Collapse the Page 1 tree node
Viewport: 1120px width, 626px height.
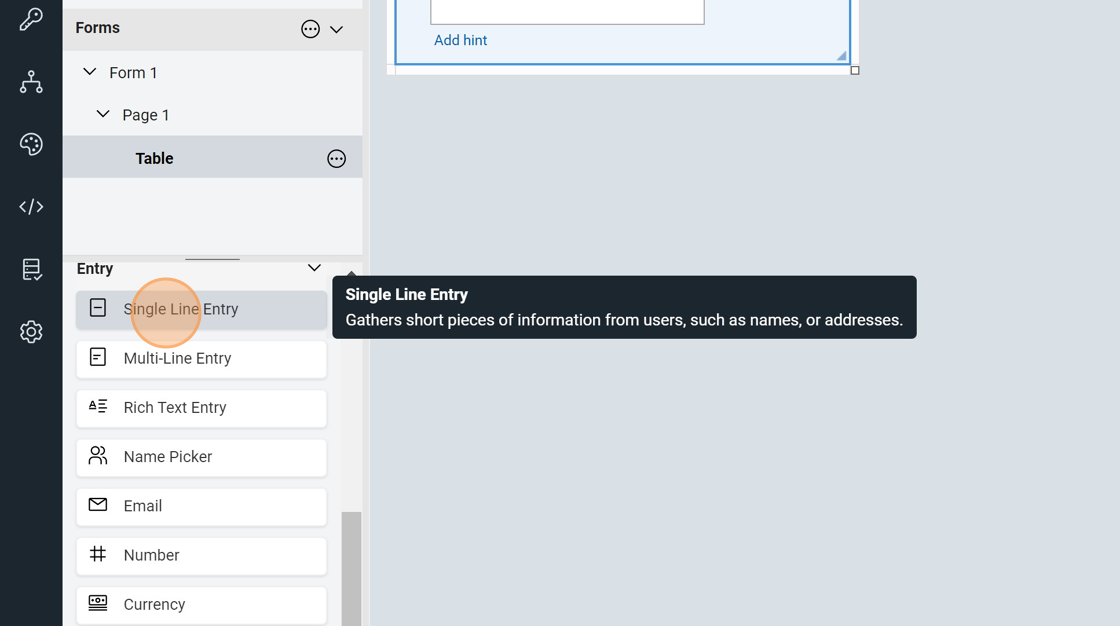click(x=103, y=114)
